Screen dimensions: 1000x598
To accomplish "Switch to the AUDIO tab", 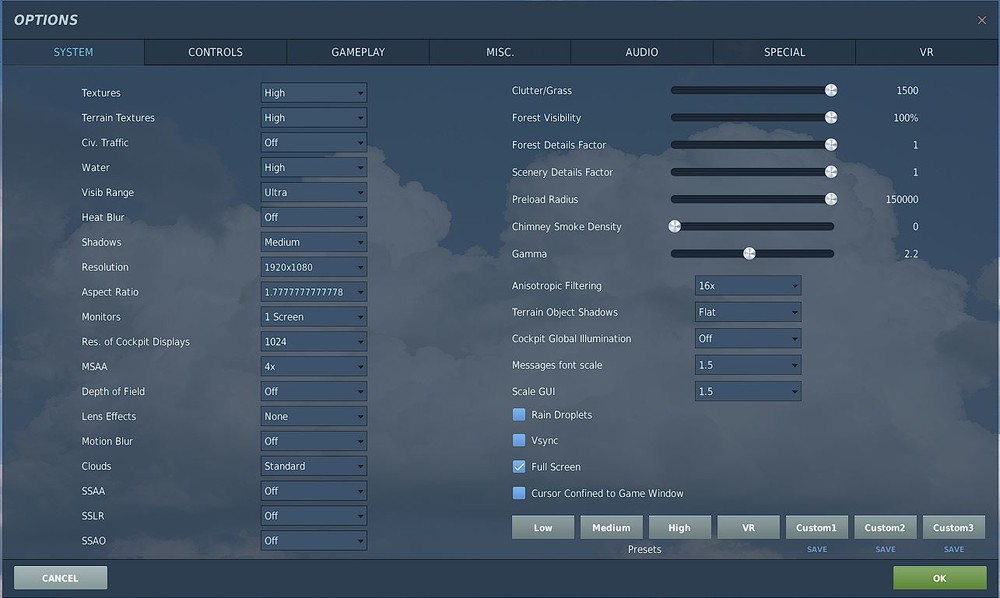I will click(641, 52).
